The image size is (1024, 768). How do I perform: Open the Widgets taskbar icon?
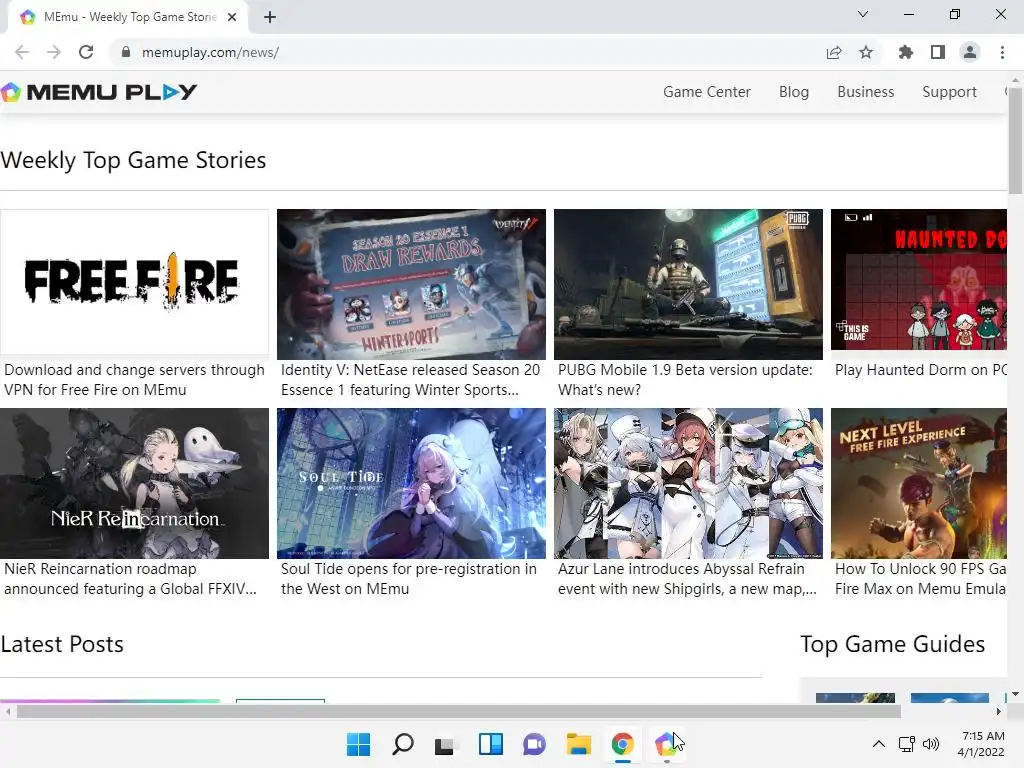490,744
